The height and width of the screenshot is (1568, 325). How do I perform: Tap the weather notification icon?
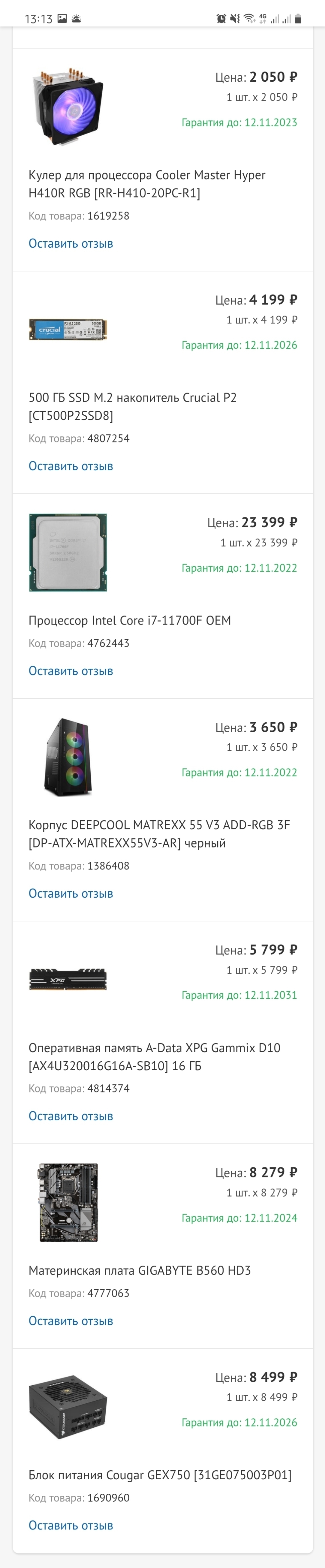pyautogui.click(x=76, y=19)
